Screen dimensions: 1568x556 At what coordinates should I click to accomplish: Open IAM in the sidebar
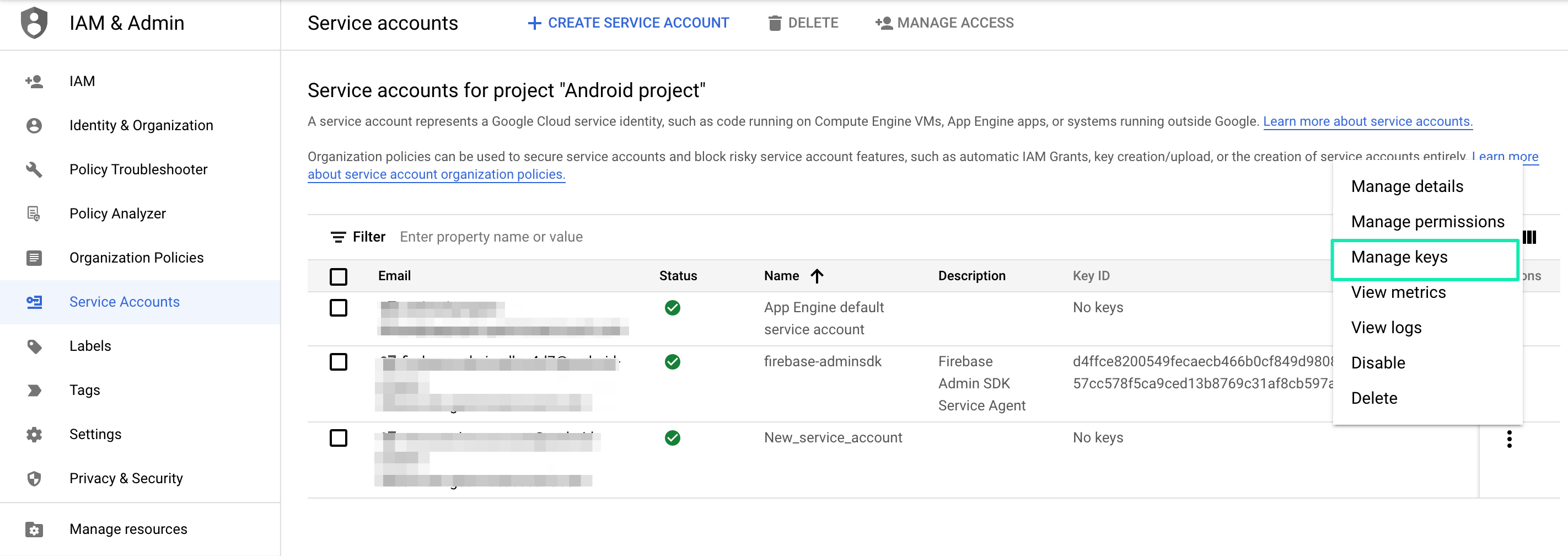[x=140, y=81]
